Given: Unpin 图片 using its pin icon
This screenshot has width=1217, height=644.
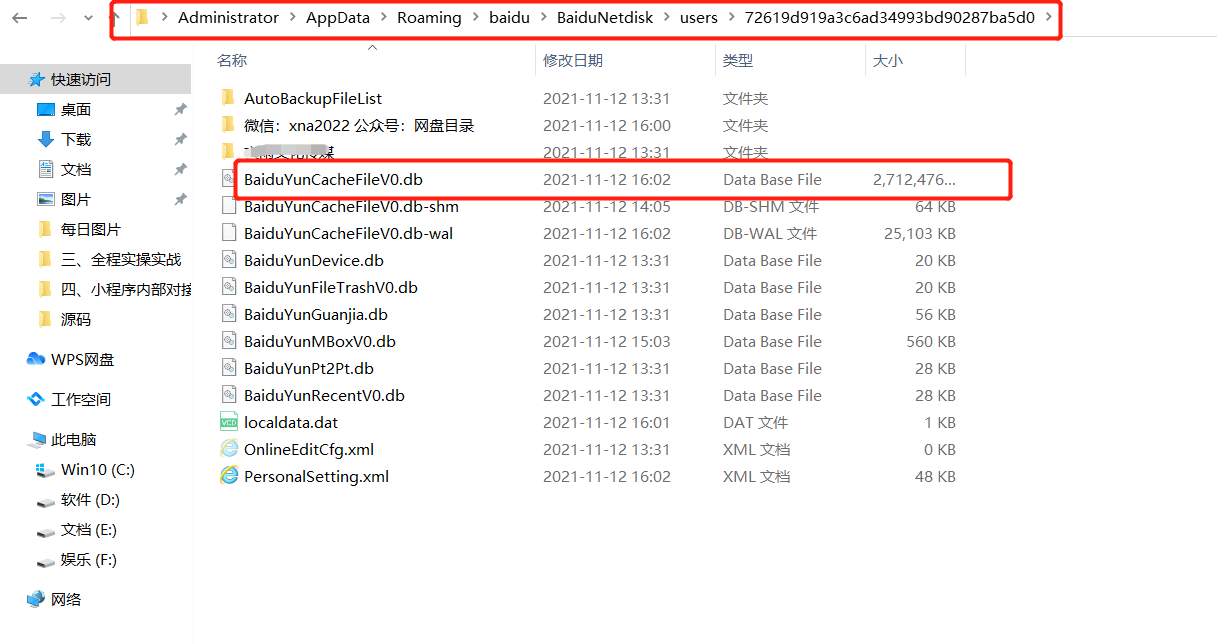Looking at the screenshot, I should point(180,199).
